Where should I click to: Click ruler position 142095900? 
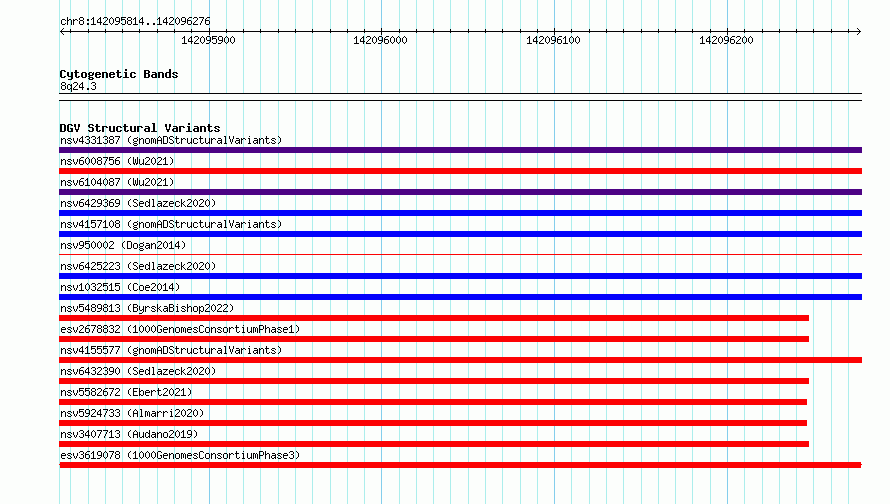208,40
